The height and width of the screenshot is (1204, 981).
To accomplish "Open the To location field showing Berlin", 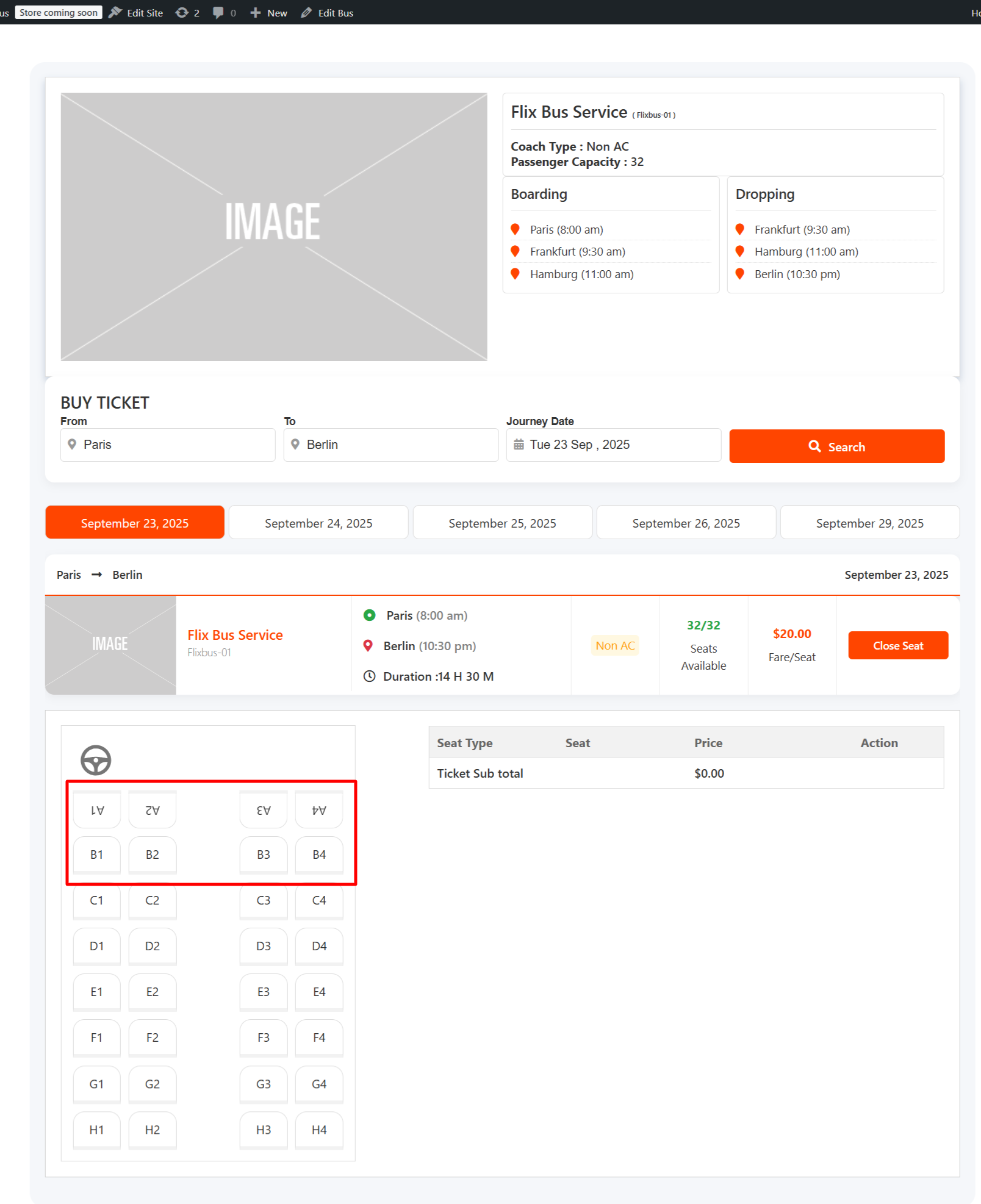I will point(391,445).
